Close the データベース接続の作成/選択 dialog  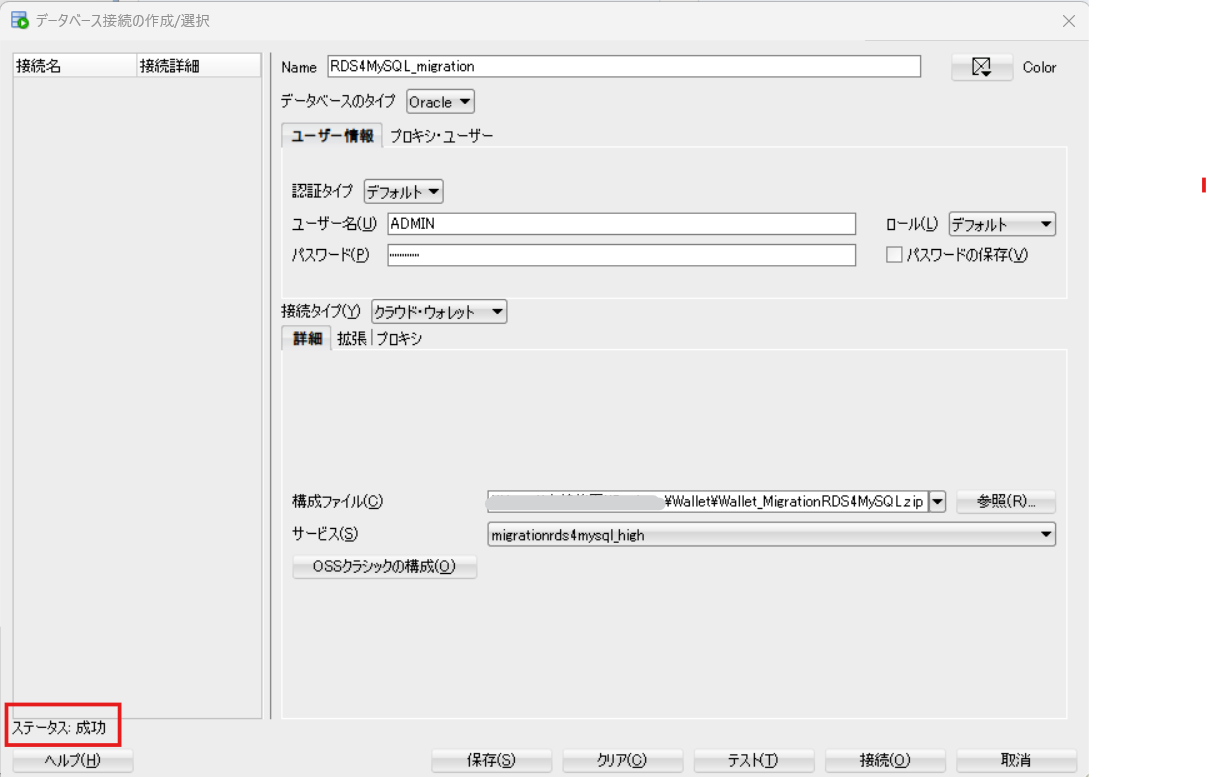click(x=1068, y=20)
